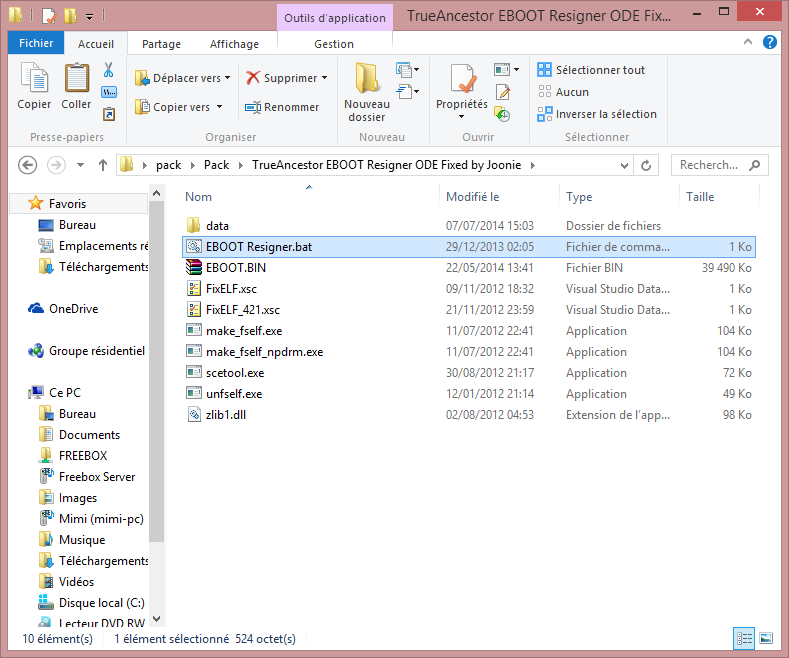The image size is (789, 658).
Task: Click the Pack breadcrumb in address bar
Action: pos(216,165)
